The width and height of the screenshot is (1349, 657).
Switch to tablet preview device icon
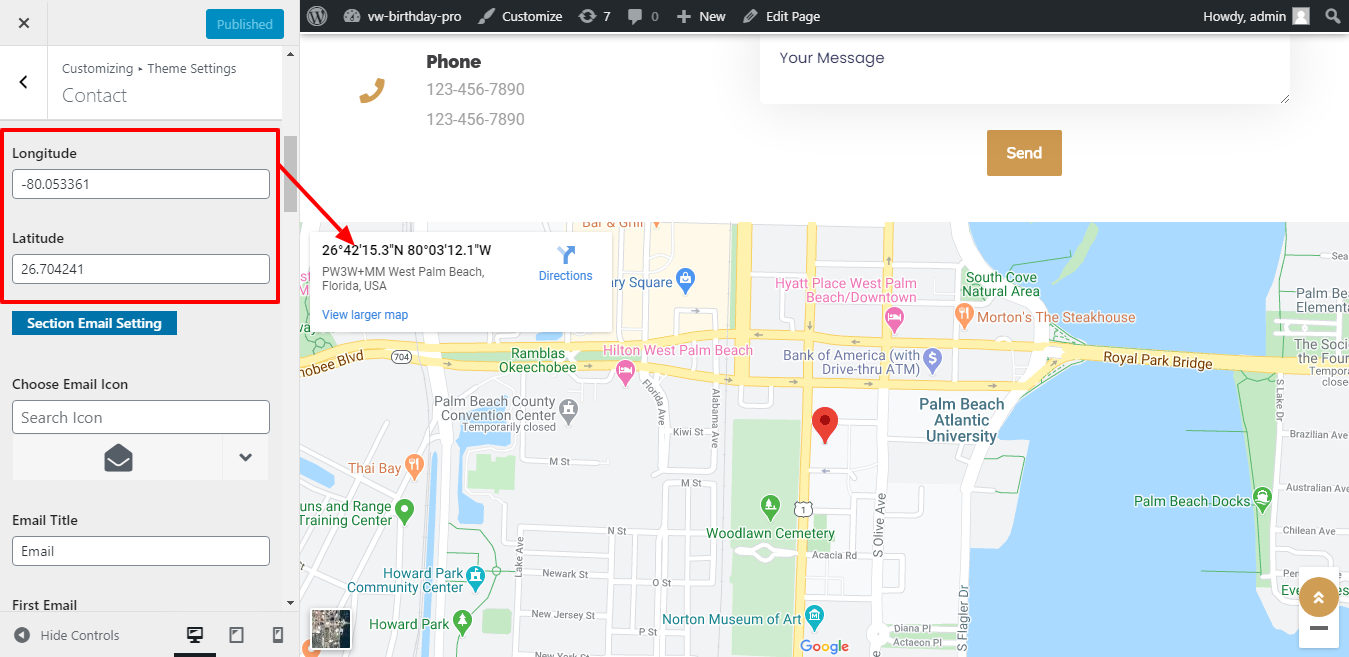coord(237,635)
